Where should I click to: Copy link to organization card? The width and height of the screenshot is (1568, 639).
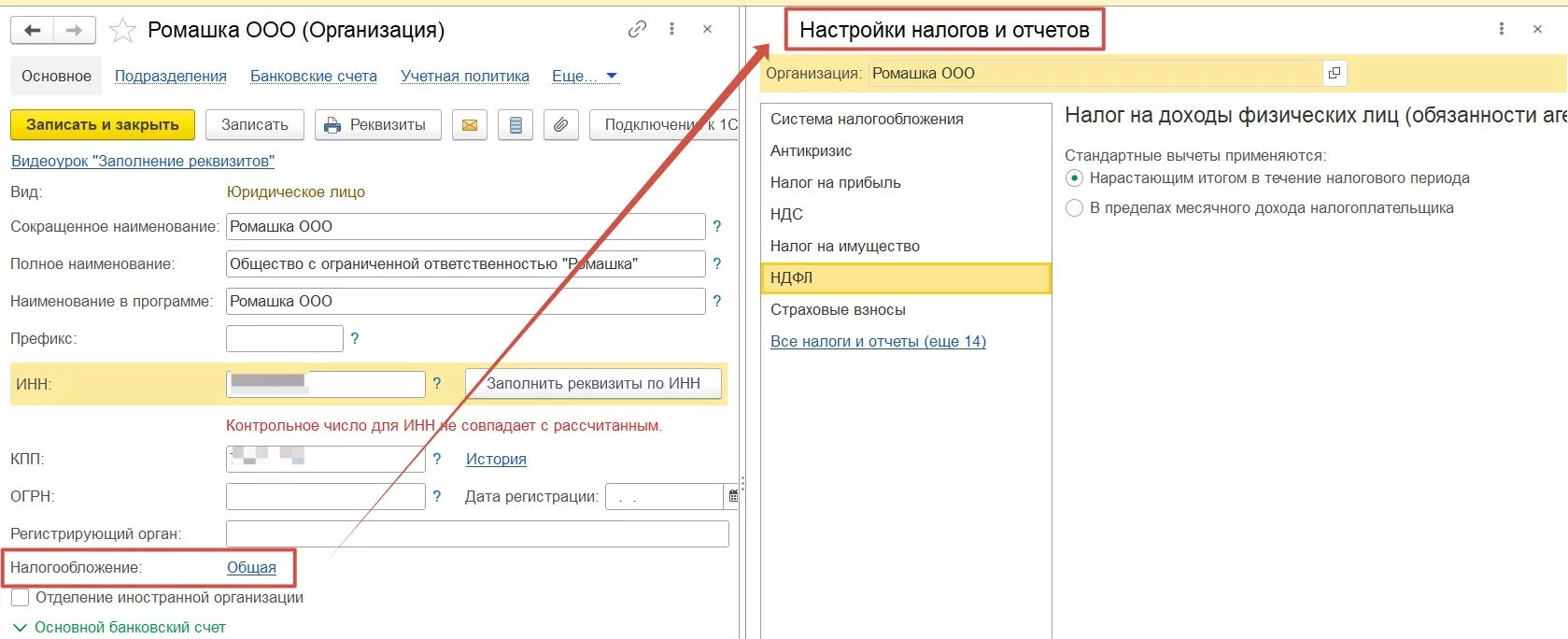tap(637, 29)
